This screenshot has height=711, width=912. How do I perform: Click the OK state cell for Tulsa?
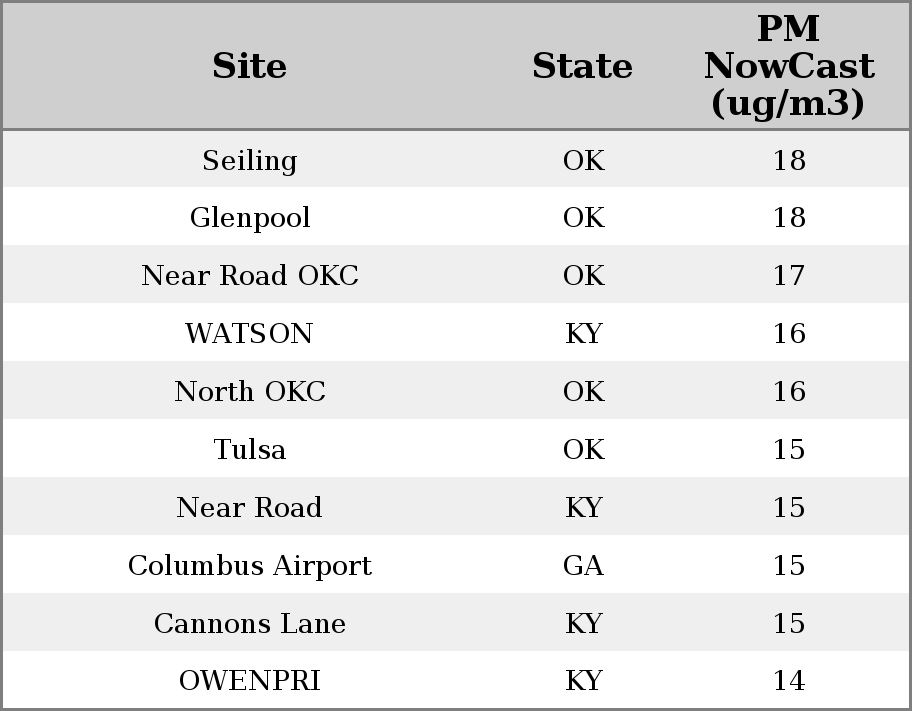point(583,450)
